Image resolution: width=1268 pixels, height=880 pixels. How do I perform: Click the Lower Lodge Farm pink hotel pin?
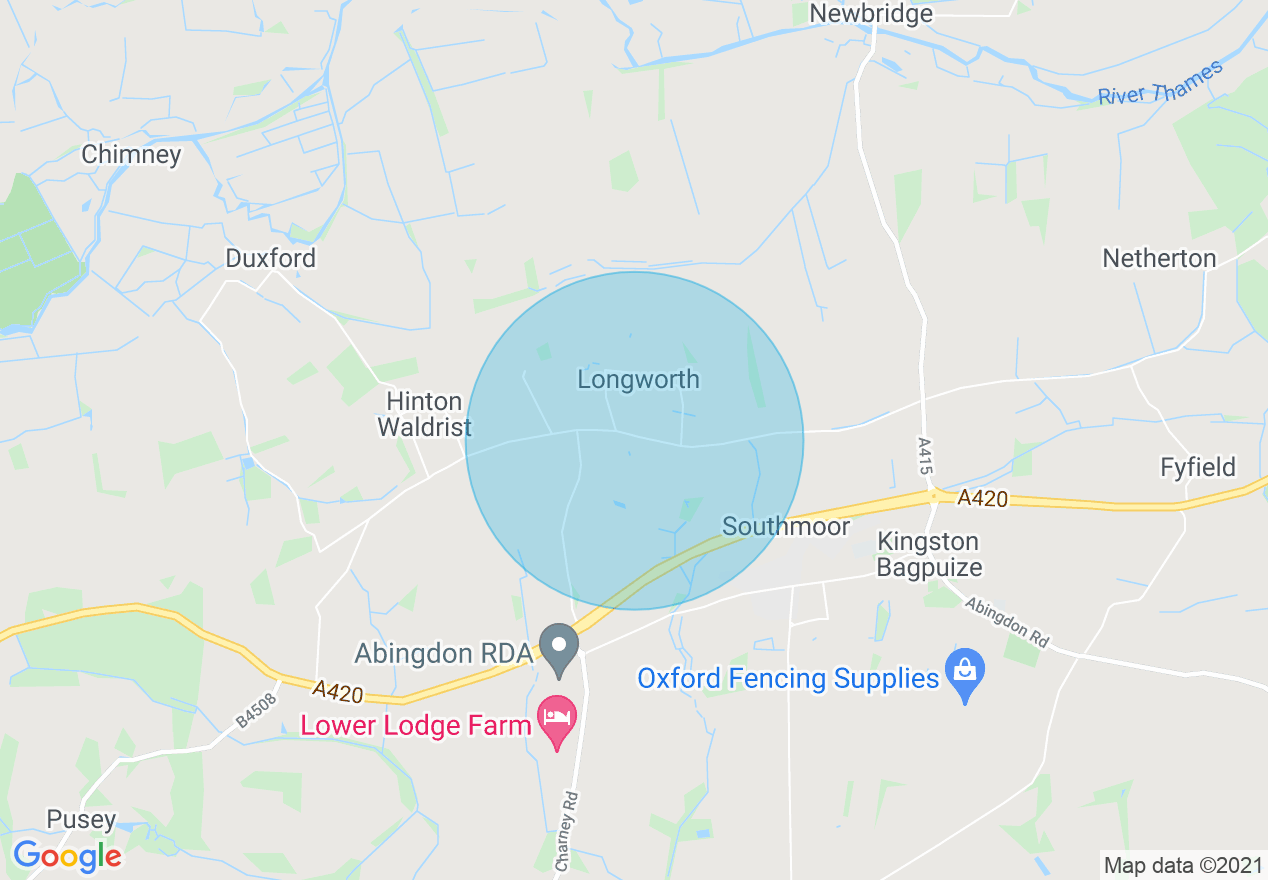point(557,723)
